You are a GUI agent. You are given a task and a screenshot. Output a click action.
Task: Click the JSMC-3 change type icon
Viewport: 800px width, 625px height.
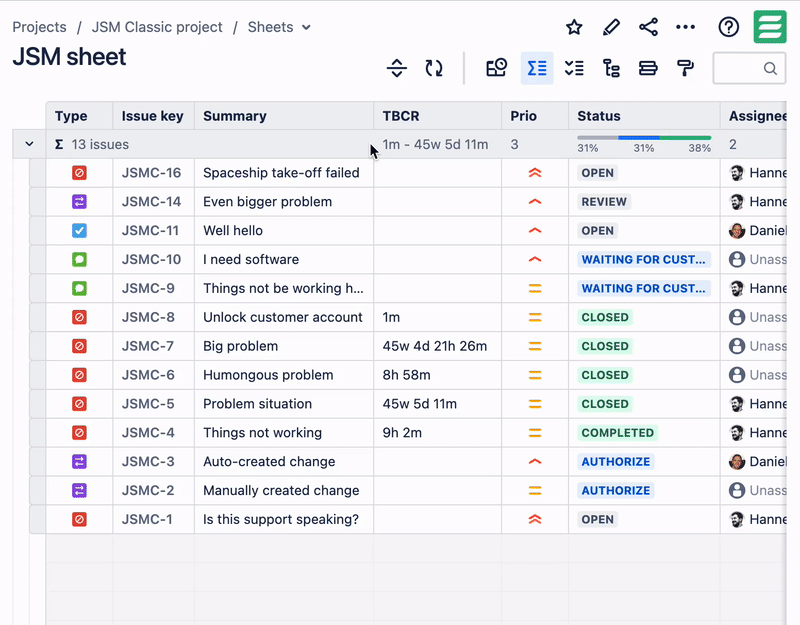pyautogui.click(x=79, y=462)
